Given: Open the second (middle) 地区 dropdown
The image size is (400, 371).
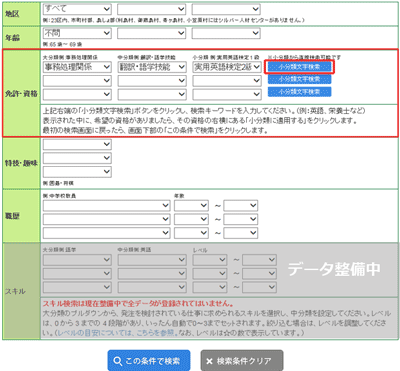Looking at the screenshot, I should tap(152, 9).
